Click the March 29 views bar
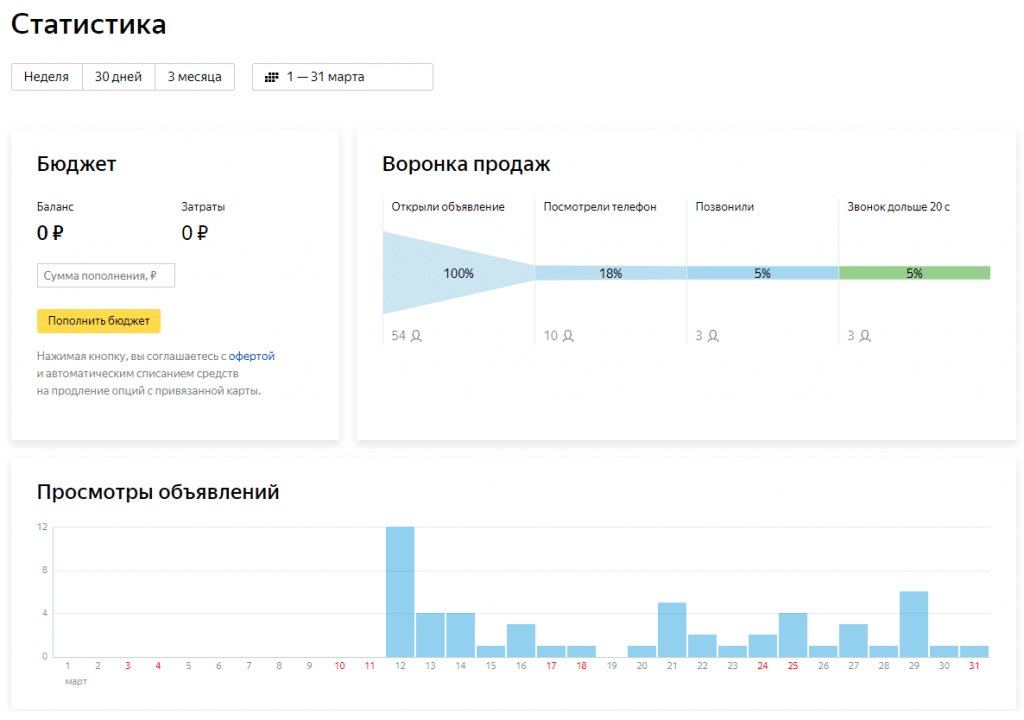Viewport: 1024px width, 720px height. (x=914, y=624)
